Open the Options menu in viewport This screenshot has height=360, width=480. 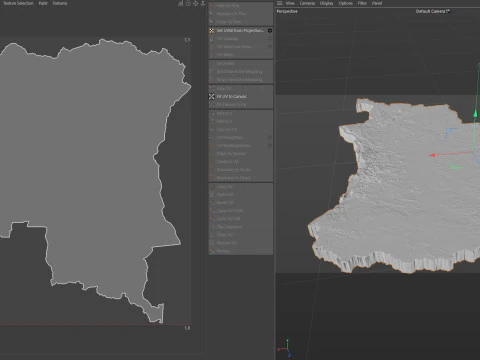coord(346,3)
